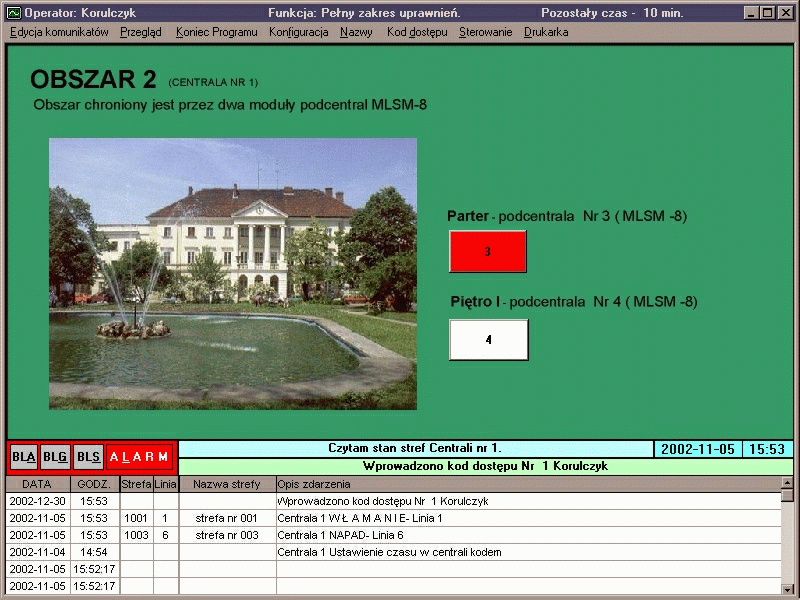
Task: Open the Nazwy menu
Action: coord(356,32)
